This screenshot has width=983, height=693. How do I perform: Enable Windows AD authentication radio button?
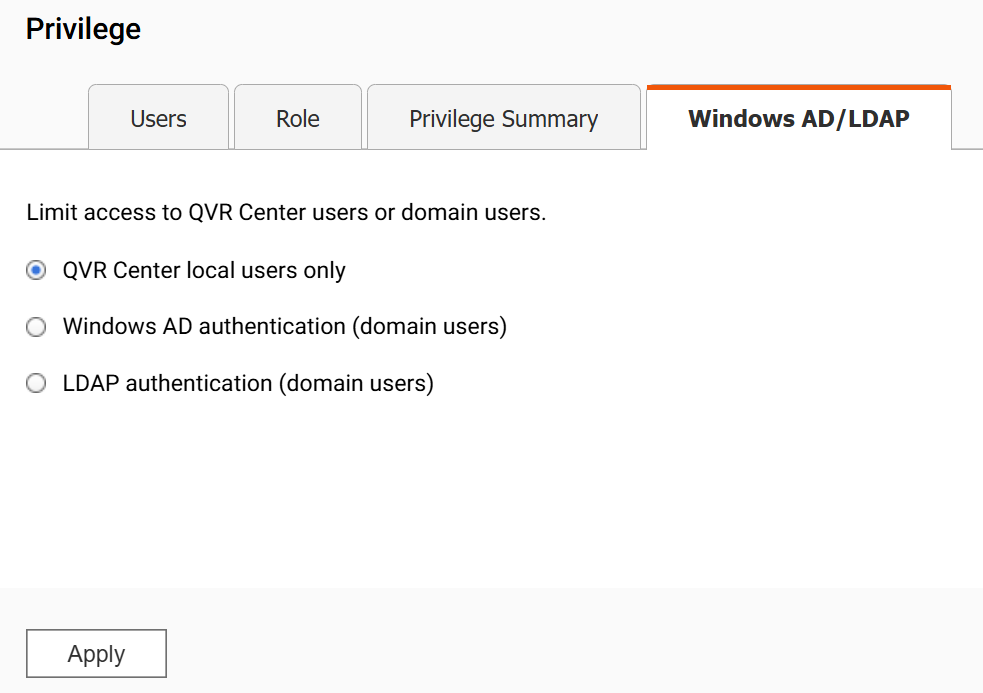tap(36, 327)
